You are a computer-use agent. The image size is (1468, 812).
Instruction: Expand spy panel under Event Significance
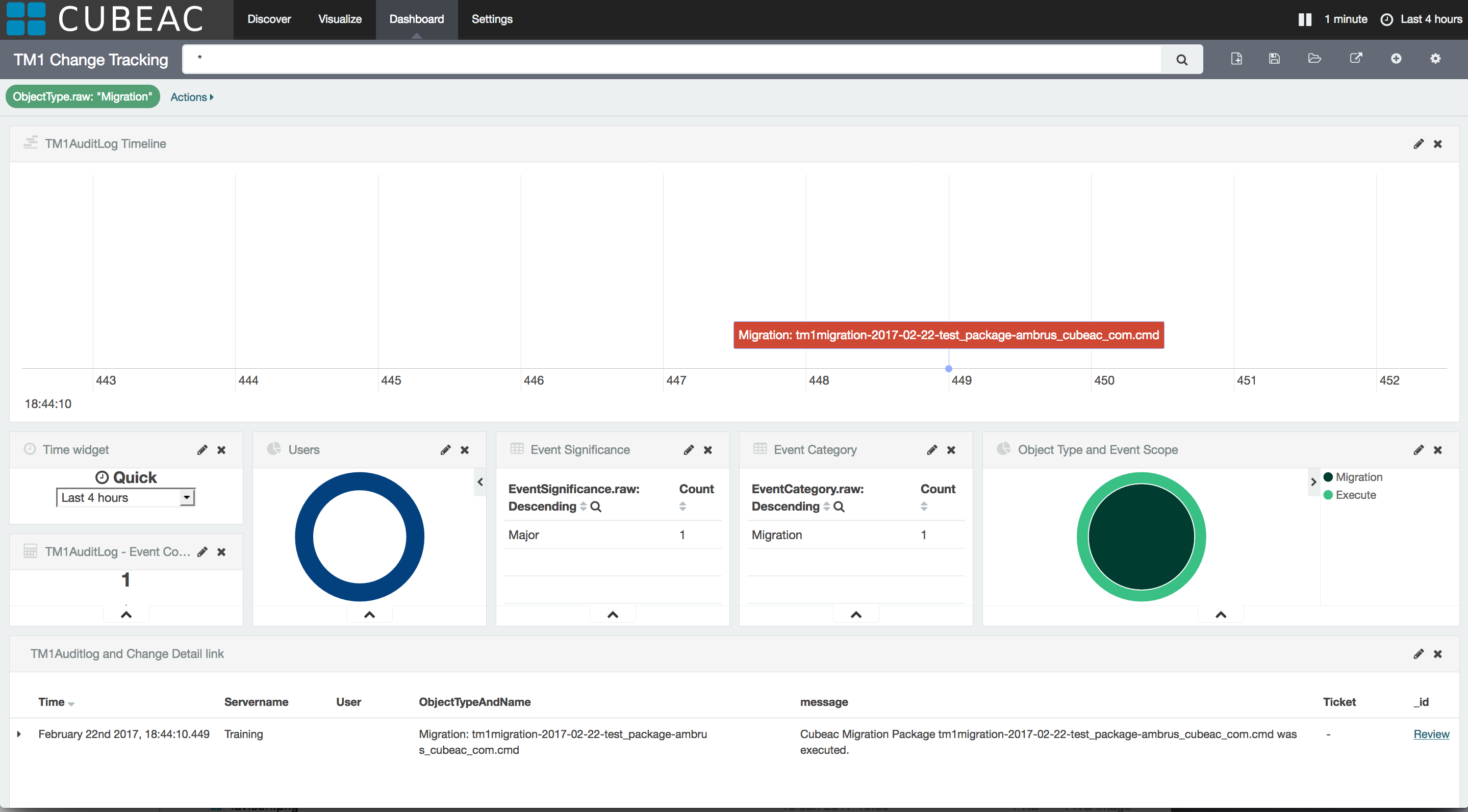tap(613, 614)
